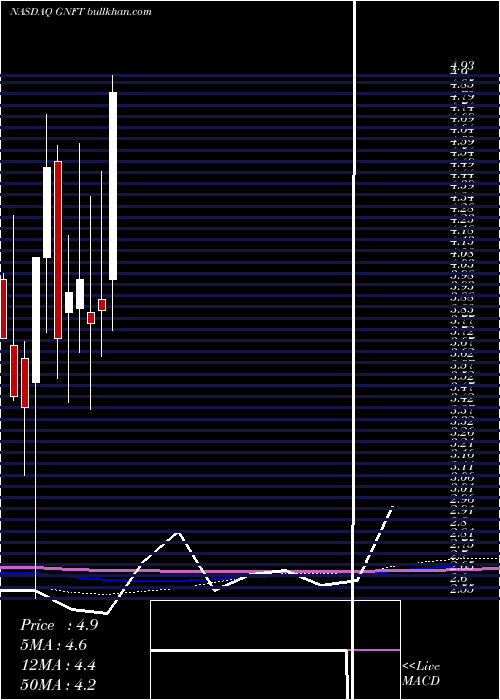Click the '5MA : 4.6' value
Viewport: 500px width, 700px height.
tap(54, 645)
